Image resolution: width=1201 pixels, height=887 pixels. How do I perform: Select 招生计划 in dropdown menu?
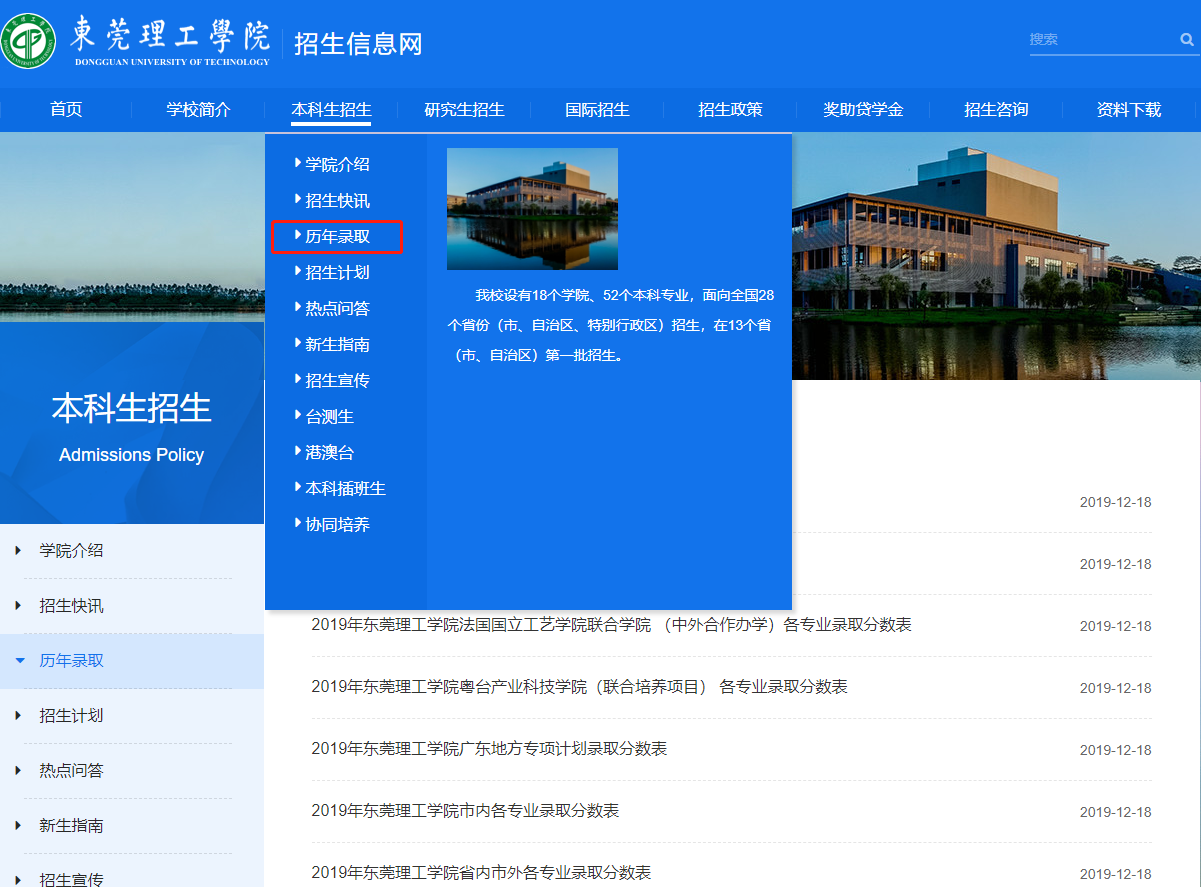[337, 272]
